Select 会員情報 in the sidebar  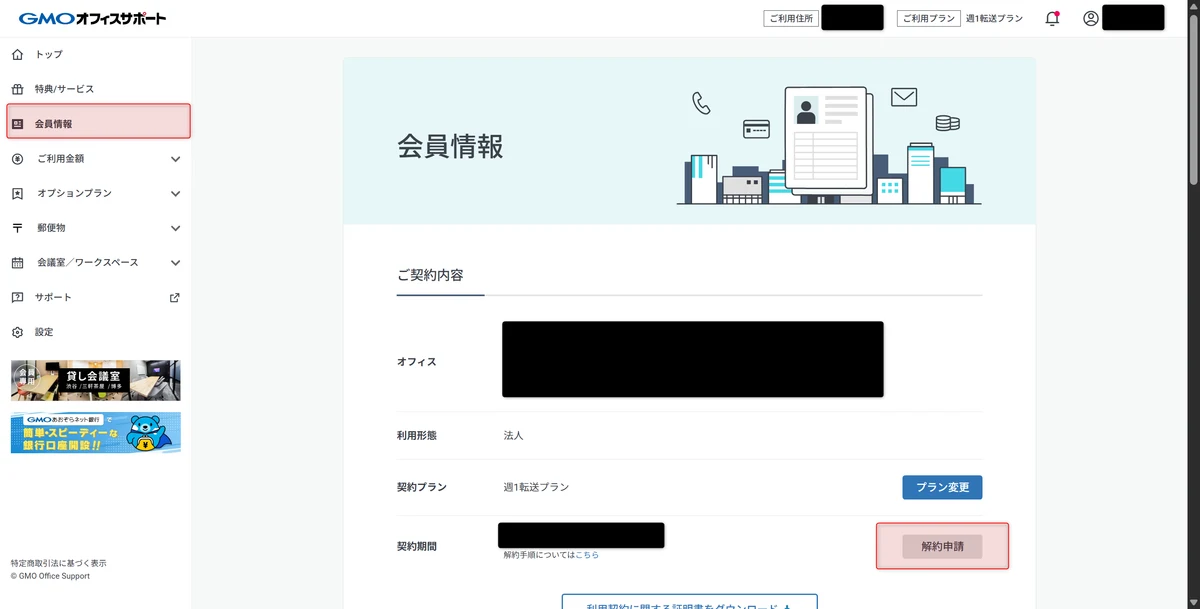[98, 123]
